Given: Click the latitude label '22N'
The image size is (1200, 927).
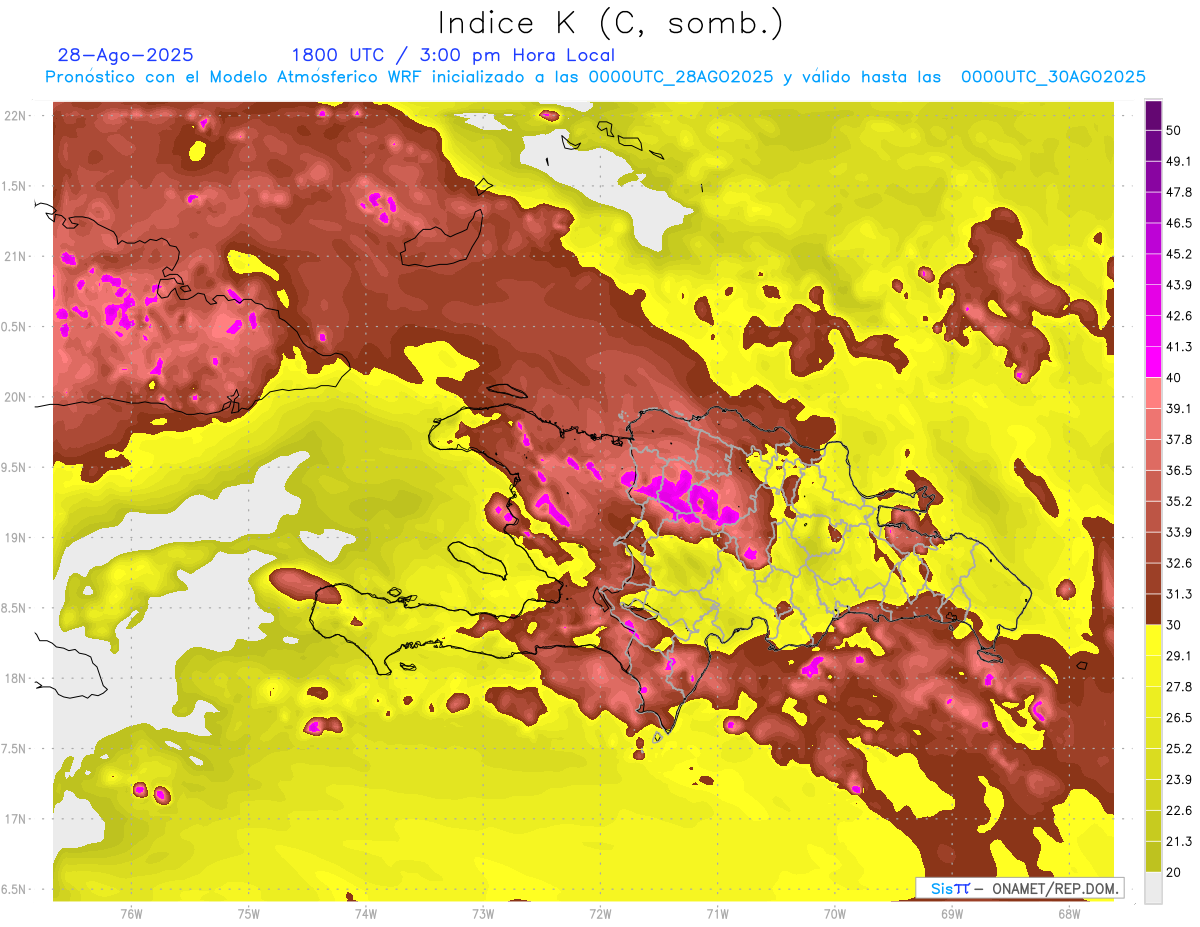Looking at the screenshot, I should coord(16,116).
